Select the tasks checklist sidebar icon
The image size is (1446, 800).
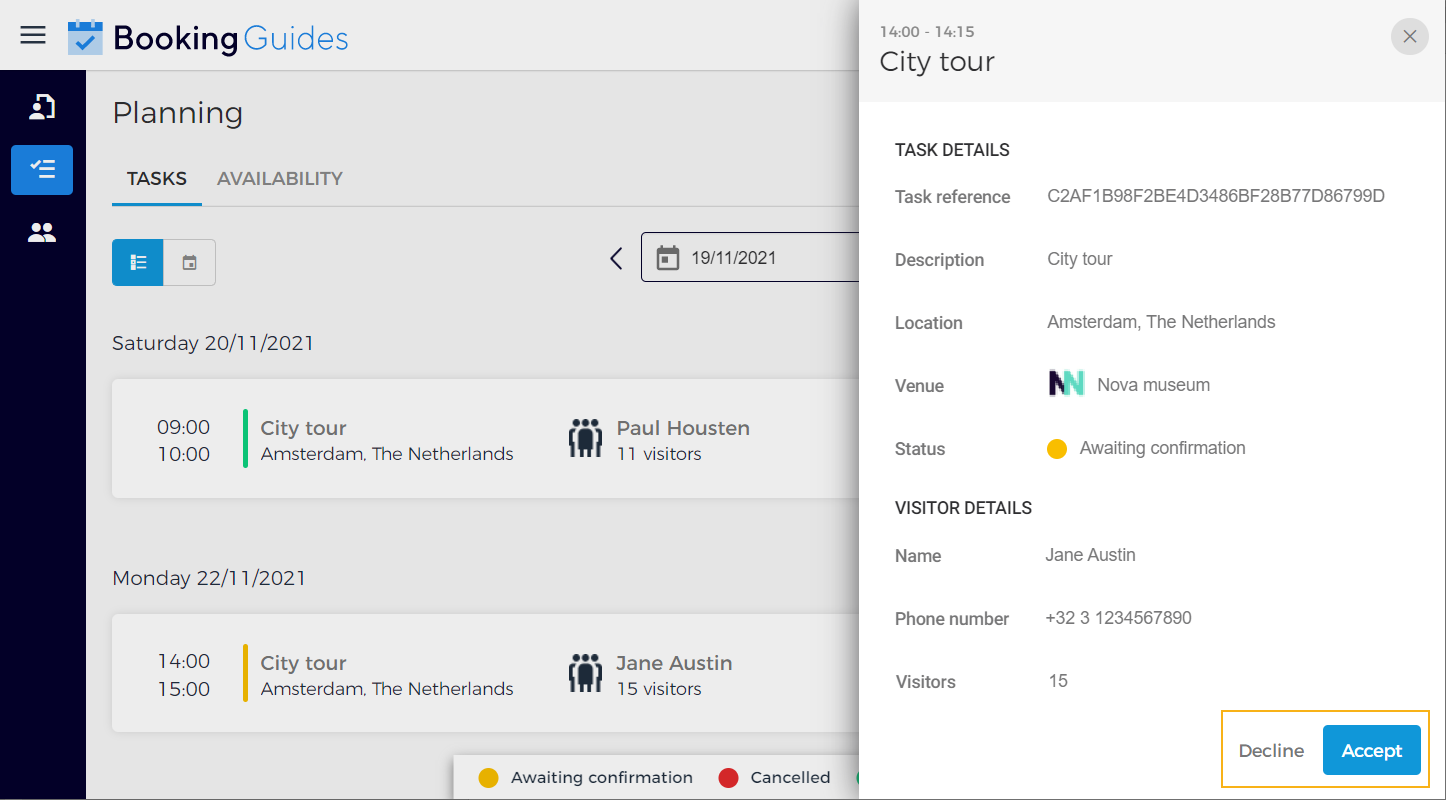(42, 169)
